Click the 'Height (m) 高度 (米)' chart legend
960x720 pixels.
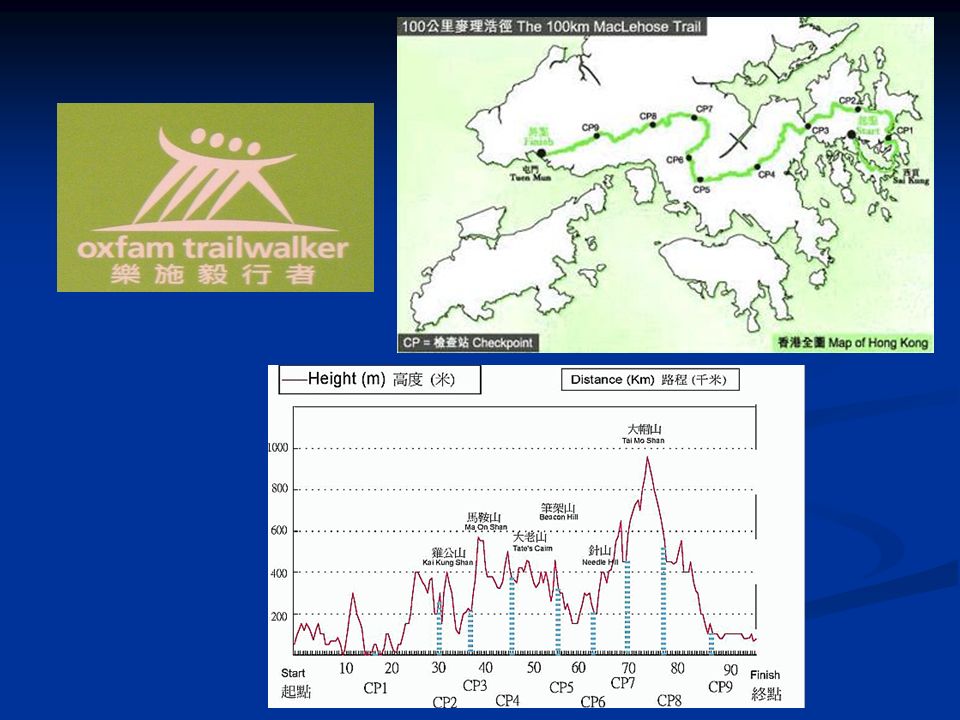[380, 380]
